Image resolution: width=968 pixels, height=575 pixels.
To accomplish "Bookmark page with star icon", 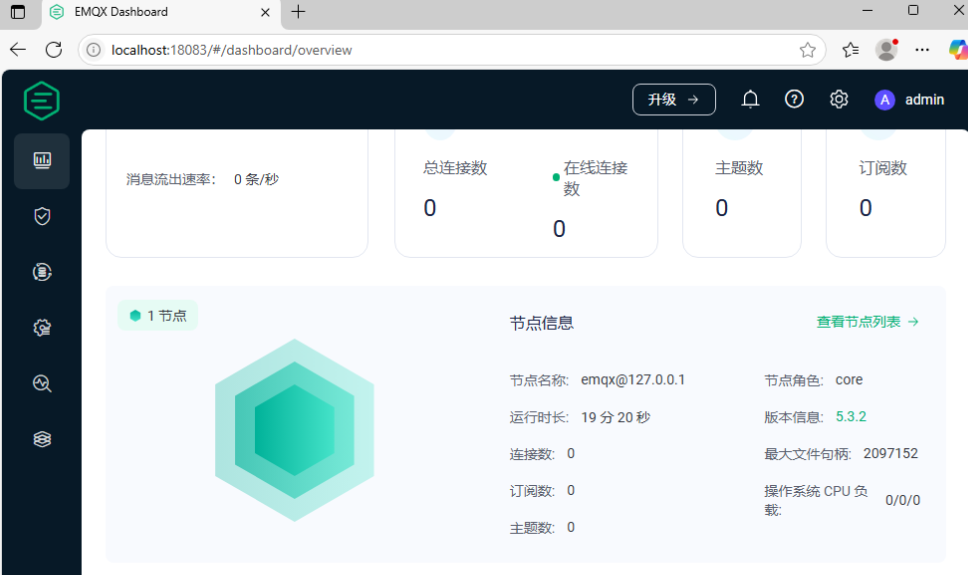I will coord(807,50).
